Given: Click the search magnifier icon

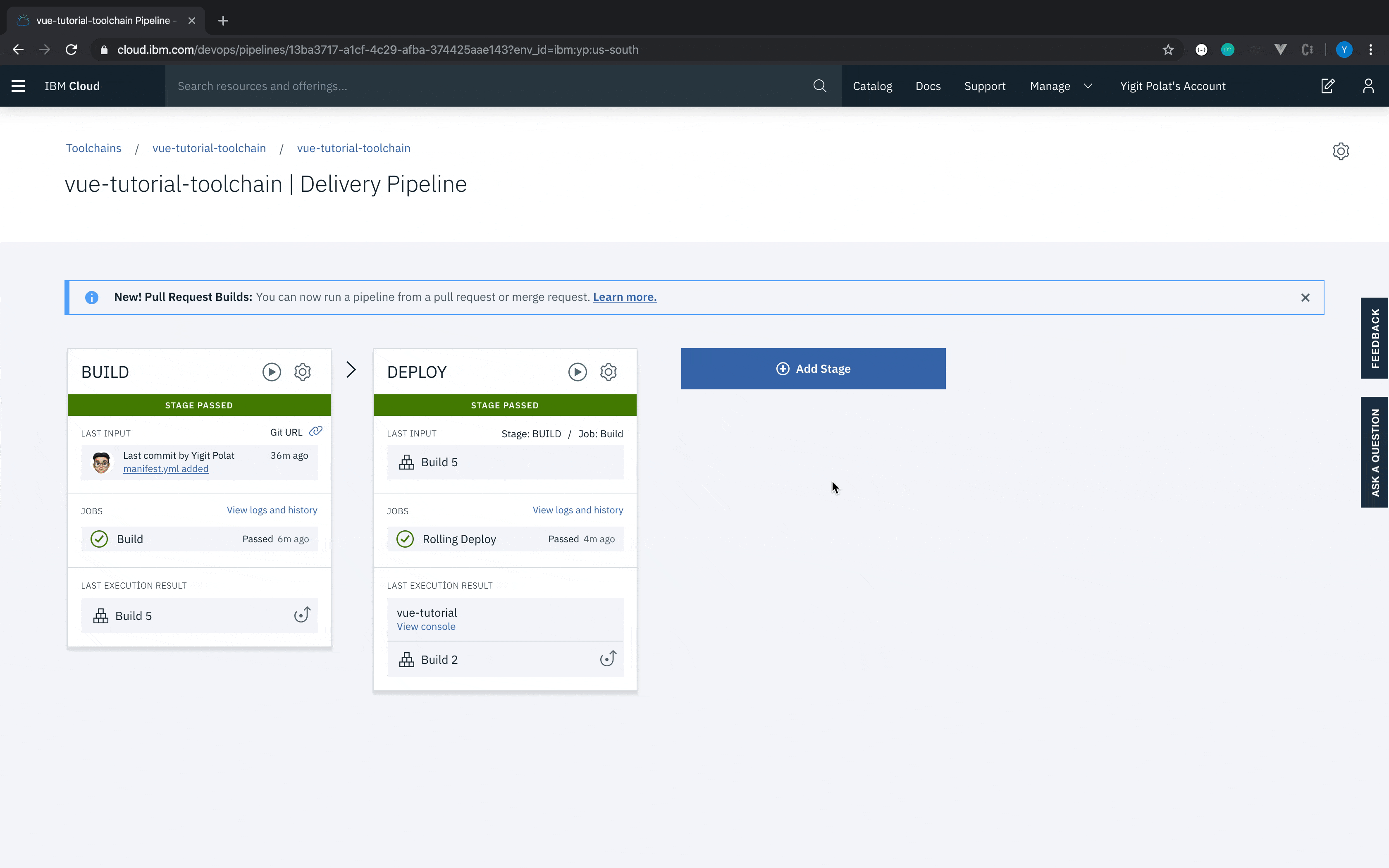Looking at the screenshot, I should tap(820, 86).
